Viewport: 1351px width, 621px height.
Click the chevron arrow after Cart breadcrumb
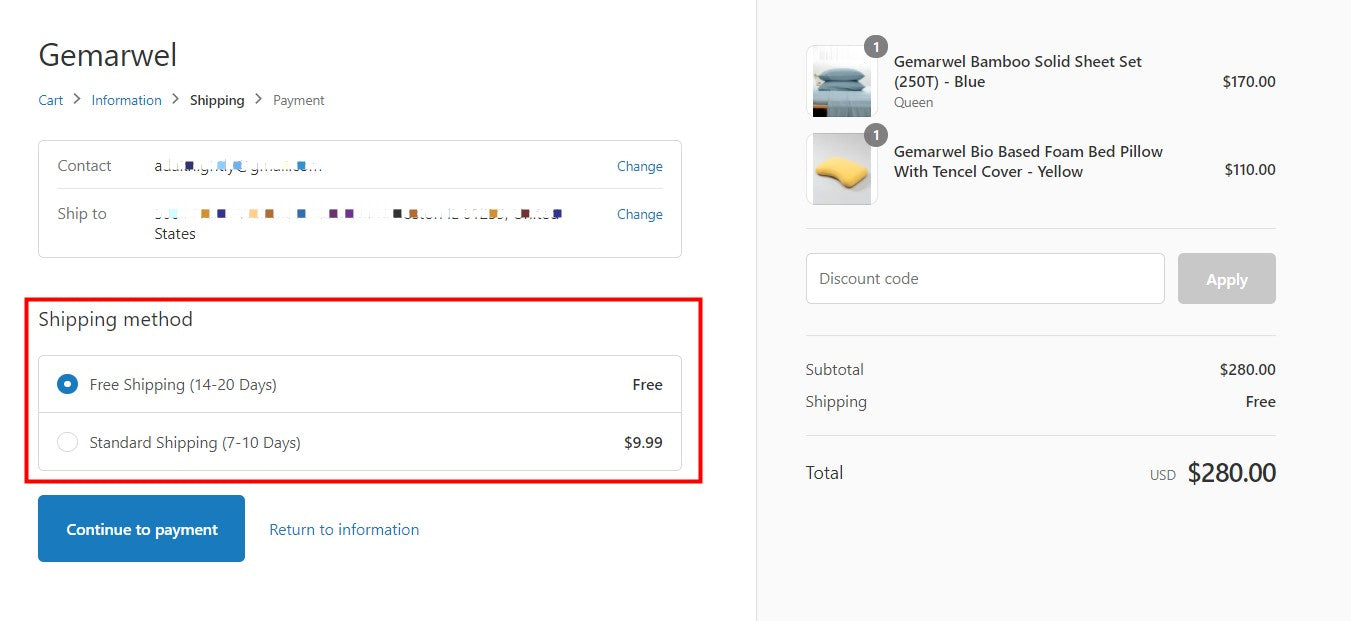pos(77,99)
